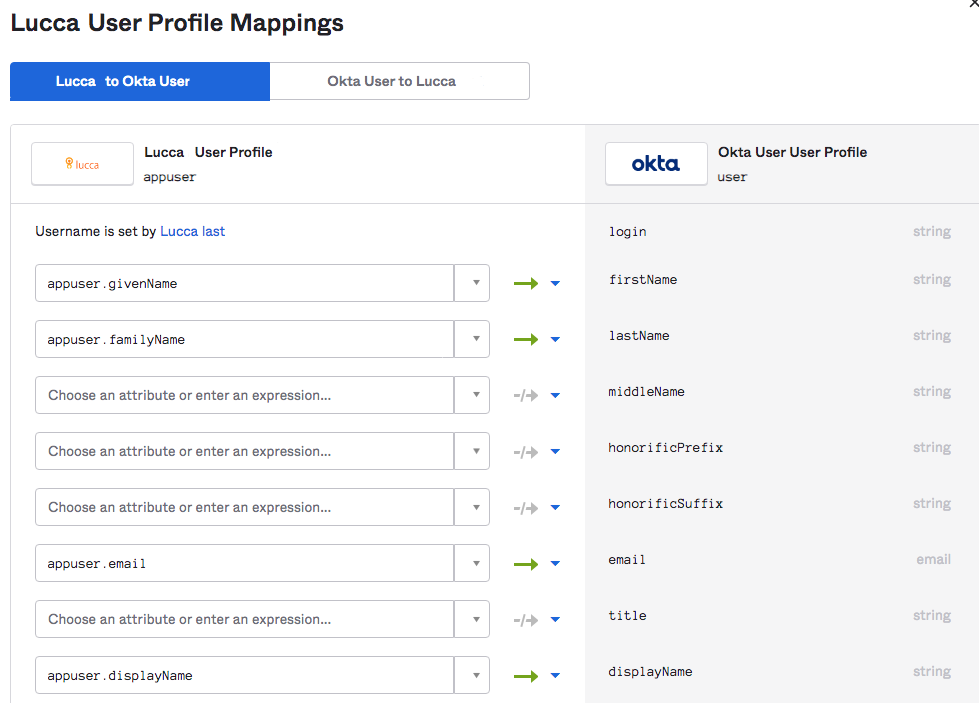Image resolution: width=979 pixels, height=703 pixels.
Task: Edit the appuser.email expression field
Action: (x=245, y=563)
